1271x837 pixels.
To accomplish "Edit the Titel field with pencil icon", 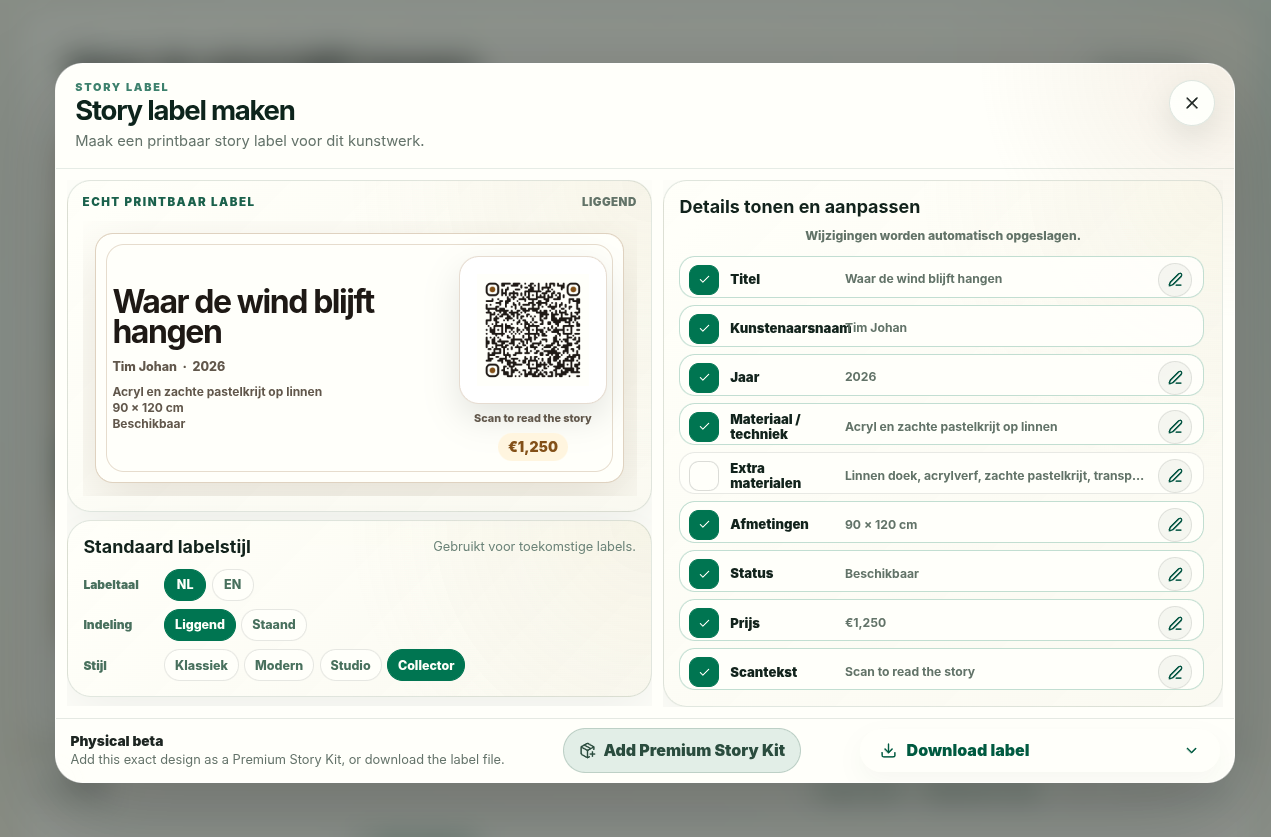I will point(1175,279).
